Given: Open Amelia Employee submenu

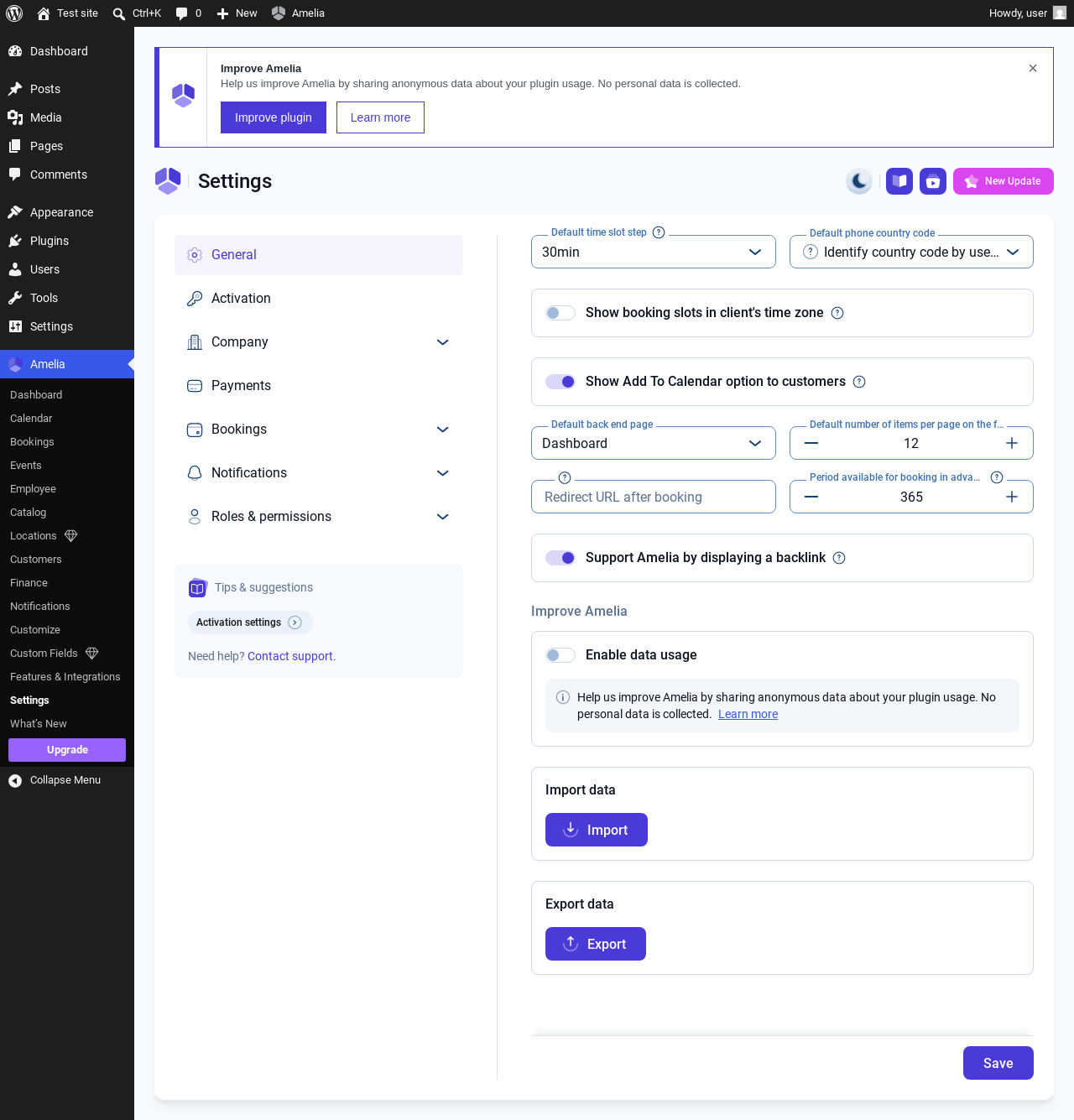Looking at the screenshot, I should [x=33, y=489].
